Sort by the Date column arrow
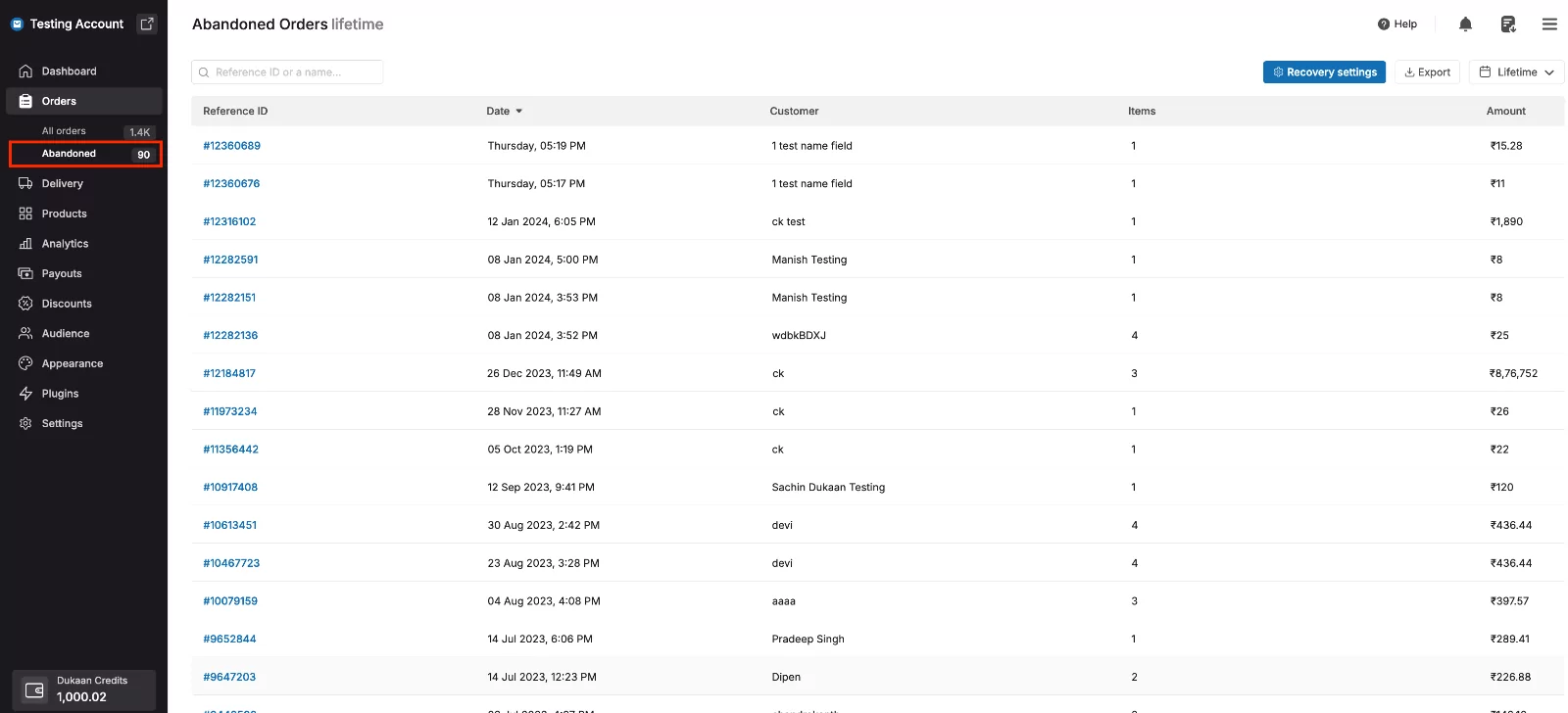This screenshot has width=1568, height=713. 518,112
